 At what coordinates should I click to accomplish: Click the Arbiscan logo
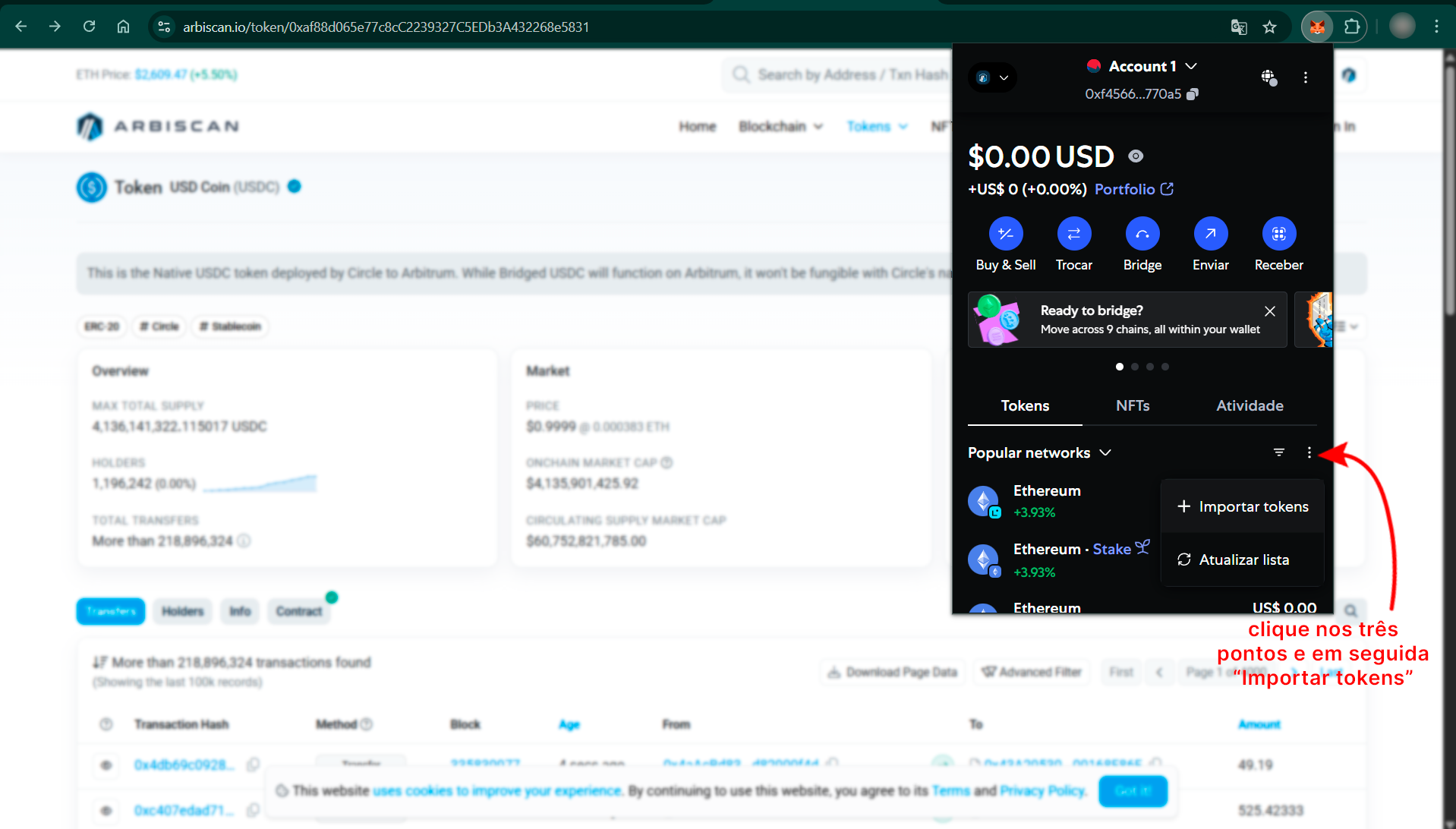tap(158, 126)
